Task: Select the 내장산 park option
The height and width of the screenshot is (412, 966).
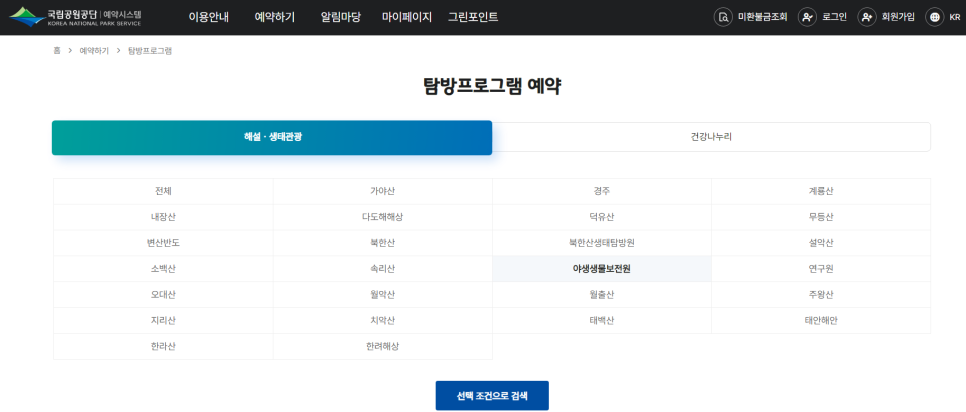Action: (163, 217)
